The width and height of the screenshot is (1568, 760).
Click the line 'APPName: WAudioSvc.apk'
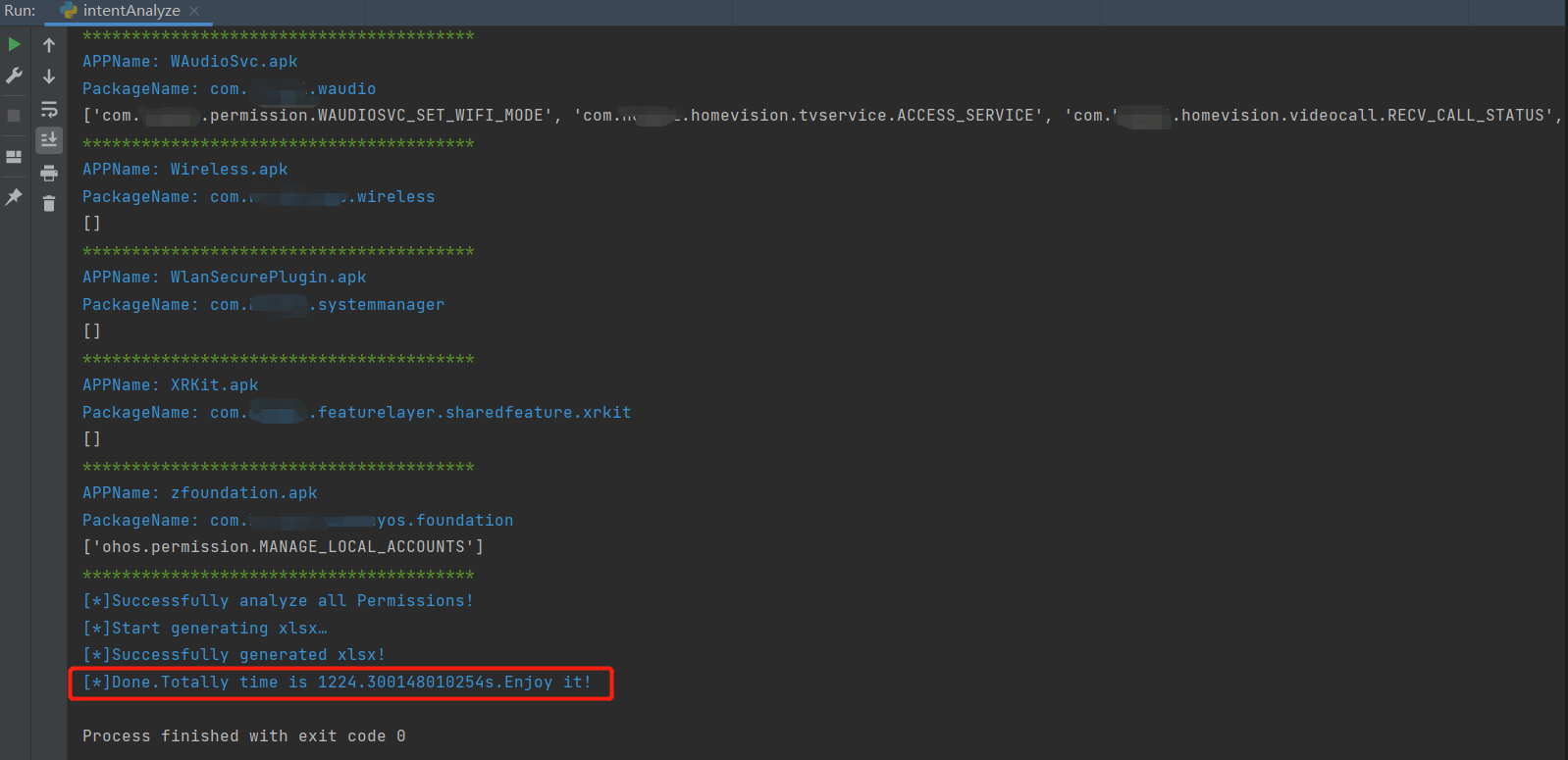pos(190,62)
